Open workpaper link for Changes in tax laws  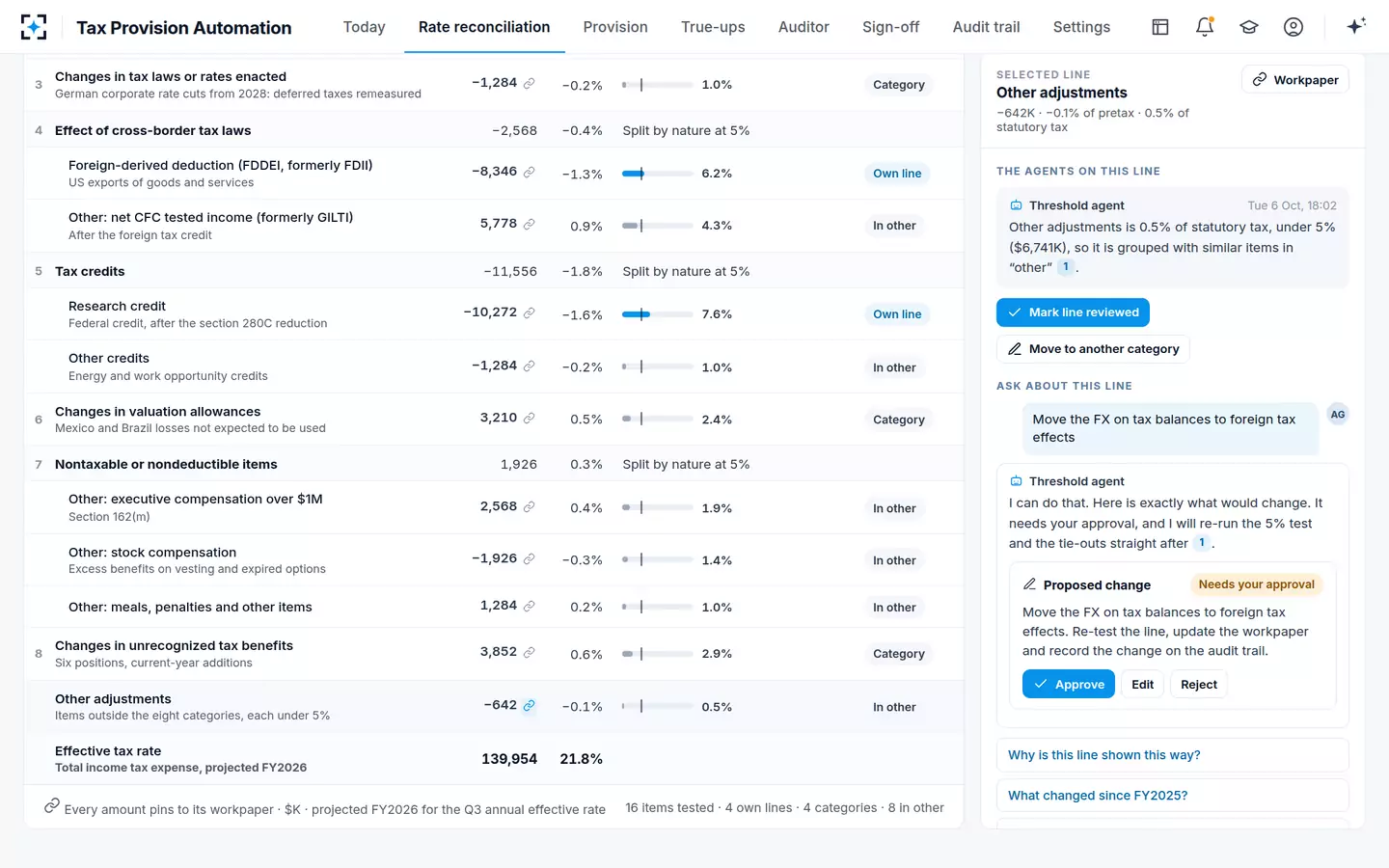point(529,83)
